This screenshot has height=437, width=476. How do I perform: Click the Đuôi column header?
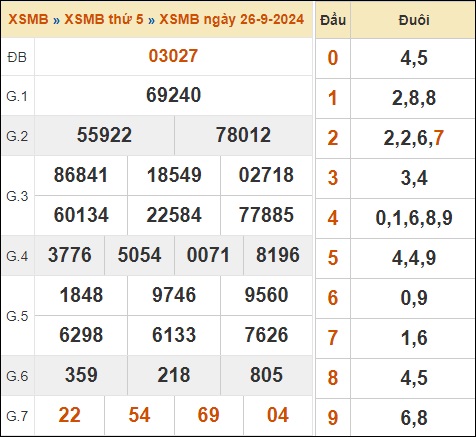[x=414, y=20]
